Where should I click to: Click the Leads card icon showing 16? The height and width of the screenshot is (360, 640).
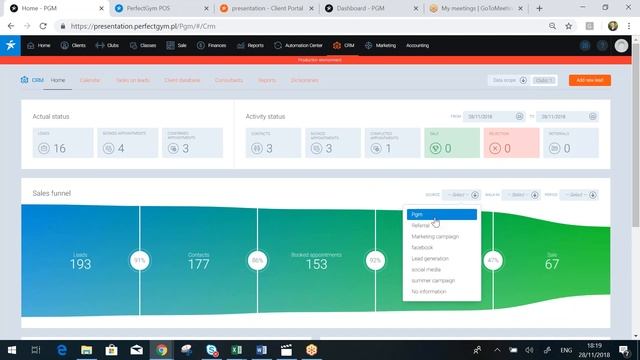[44, 148]
